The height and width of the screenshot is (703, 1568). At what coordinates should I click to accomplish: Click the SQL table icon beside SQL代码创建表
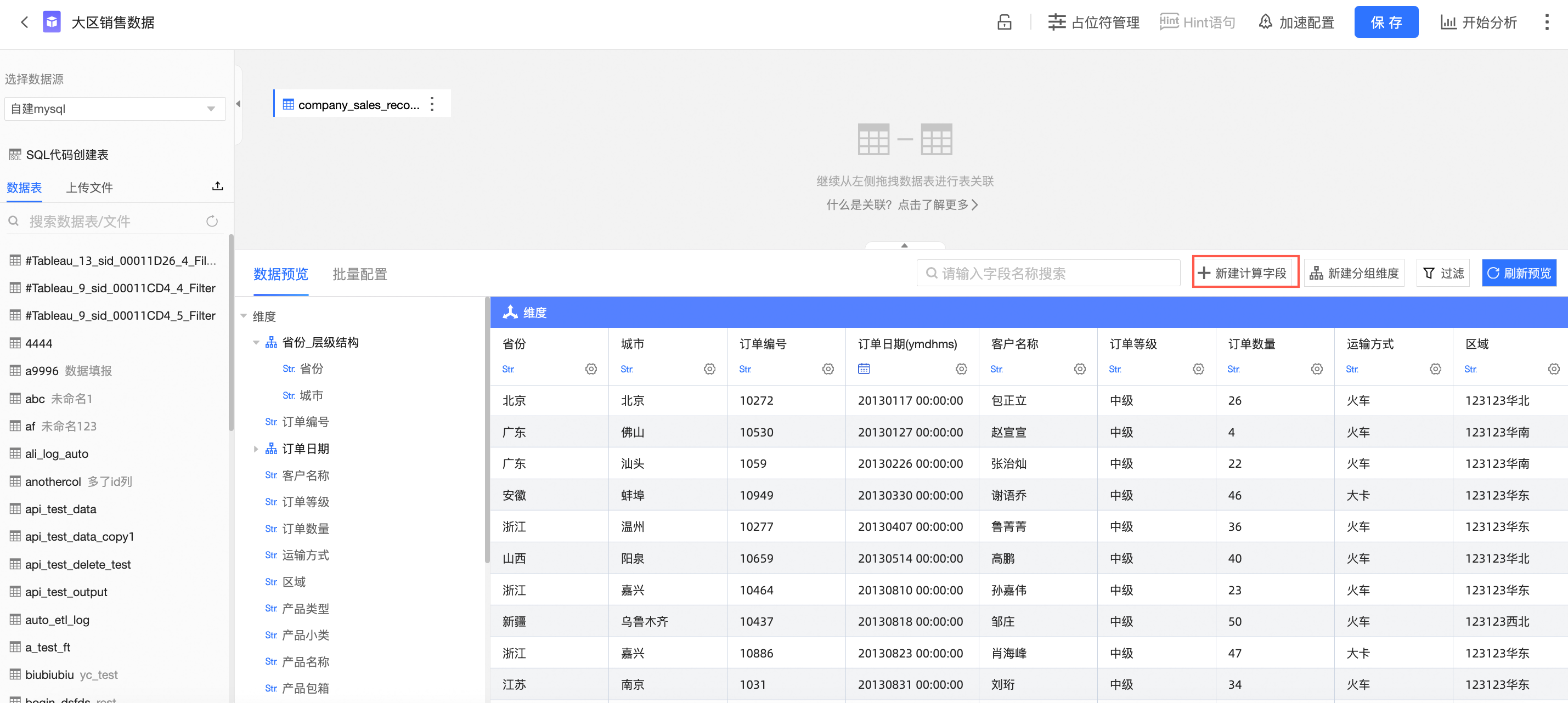[15, 155]
